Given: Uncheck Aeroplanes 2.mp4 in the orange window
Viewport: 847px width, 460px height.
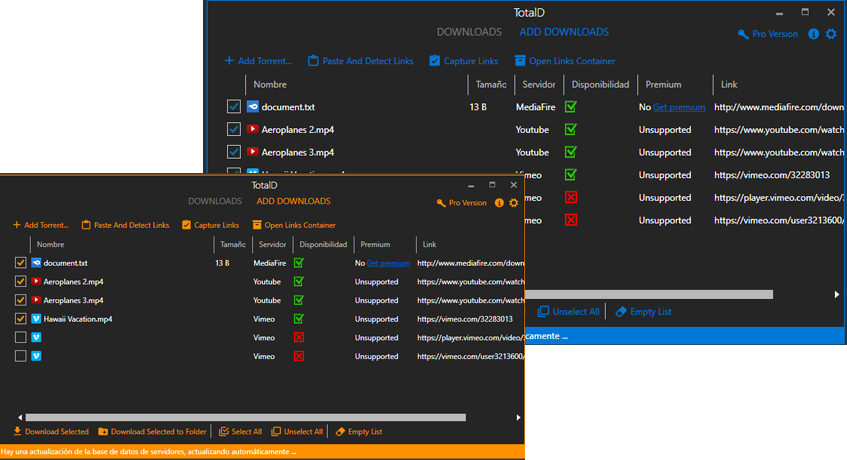Looking at the screenshot, I should click(21, 281).
